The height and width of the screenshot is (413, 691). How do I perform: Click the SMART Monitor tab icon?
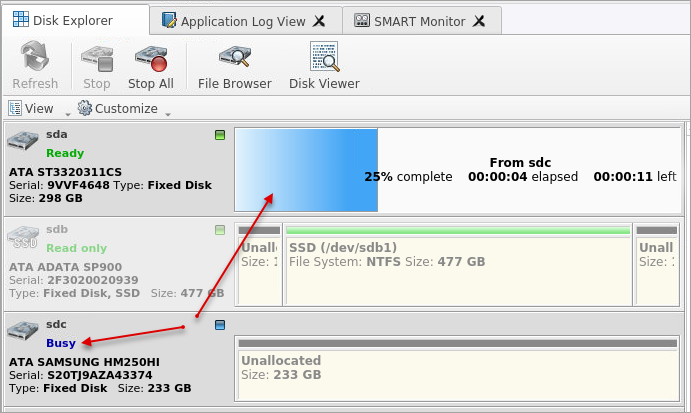362,20
